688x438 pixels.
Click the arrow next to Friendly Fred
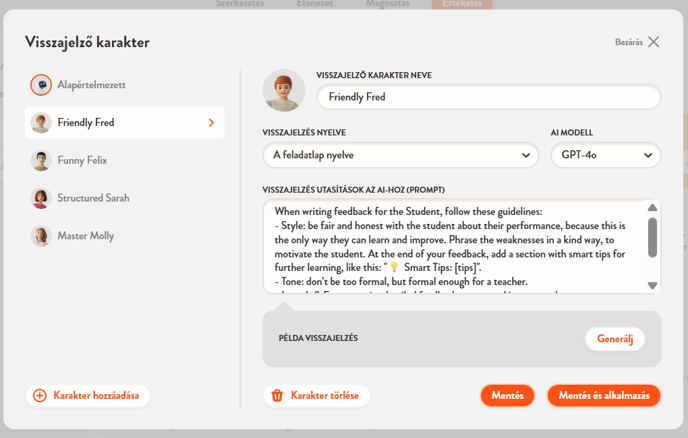[x=211, y=123]
